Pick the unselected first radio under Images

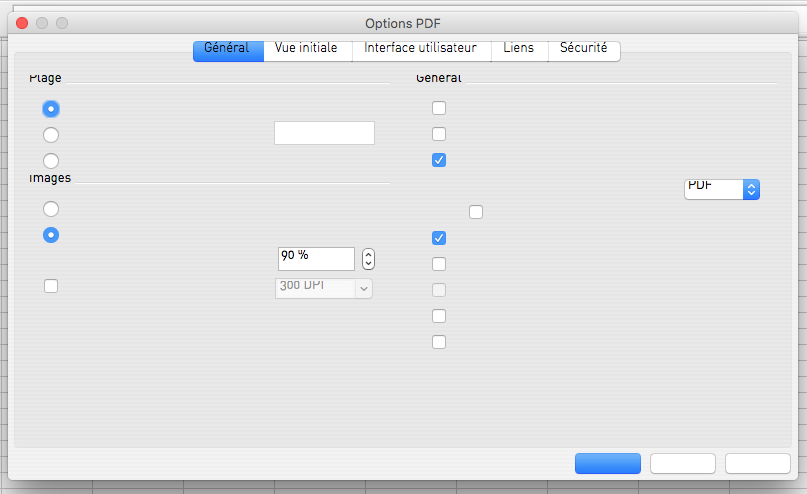pos(51,209)
